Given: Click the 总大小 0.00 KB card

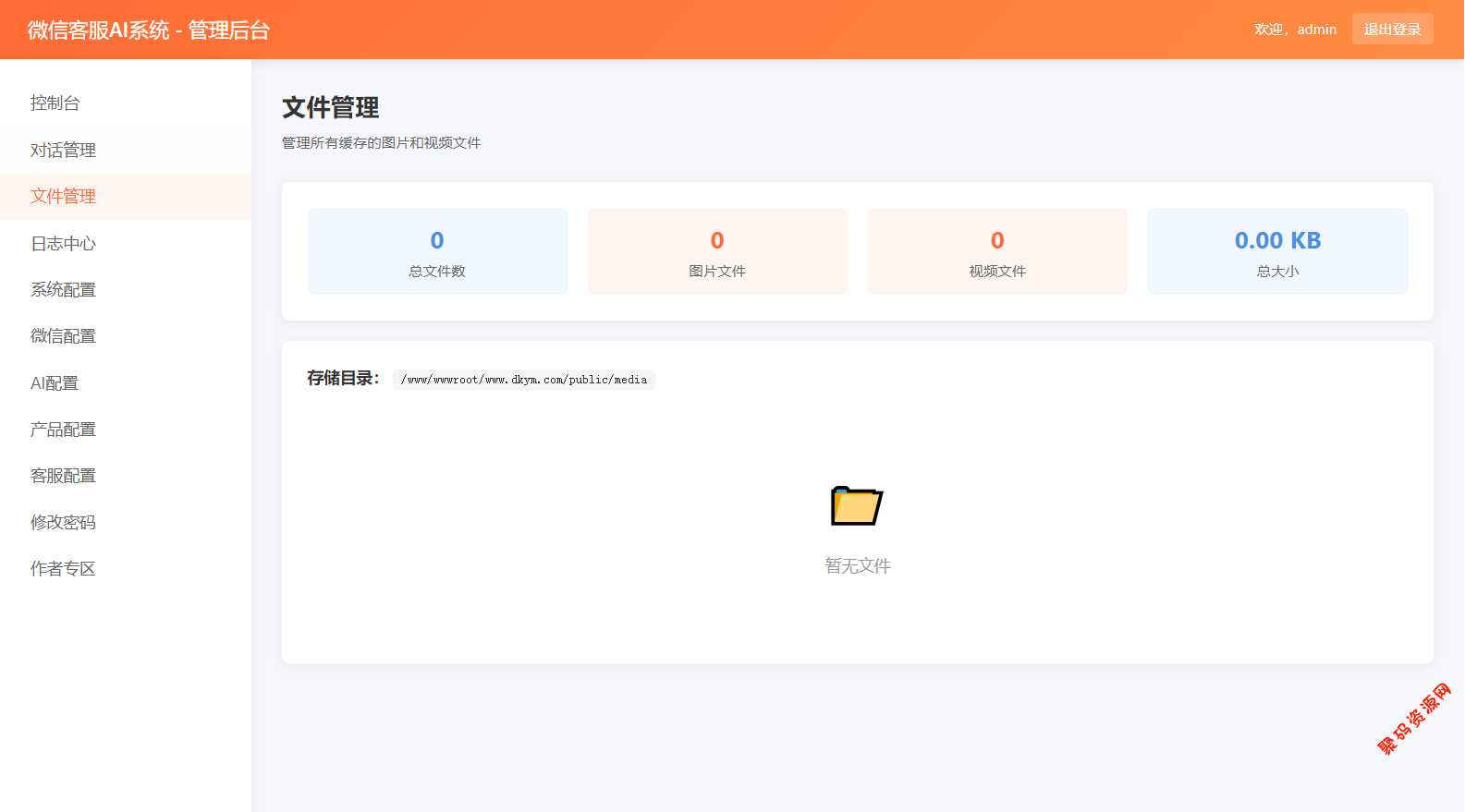Looking at the screenshot, I should pyautogui.click(x=1277, y=251).
